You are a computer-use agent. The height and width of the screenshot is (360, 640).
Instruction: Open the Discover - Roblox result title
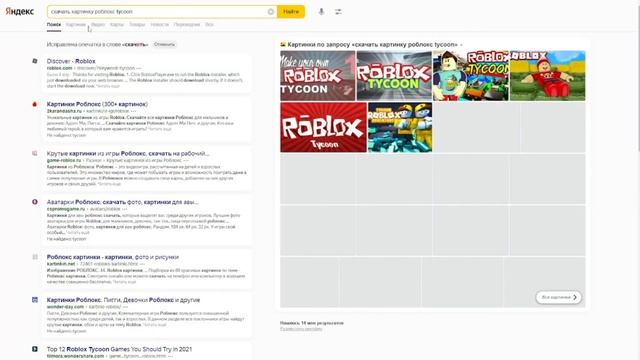point(71,61)
